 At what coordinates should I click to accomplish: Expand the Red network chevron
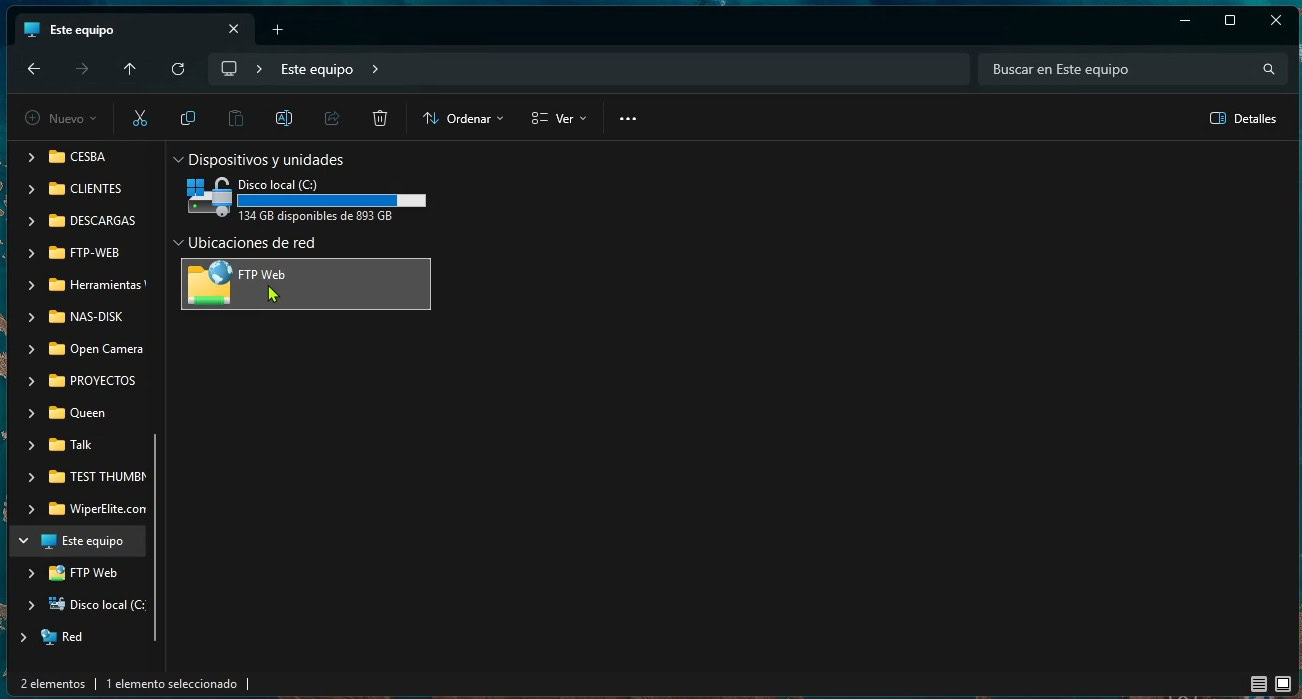pyautogui.click(x=23, y=637)
